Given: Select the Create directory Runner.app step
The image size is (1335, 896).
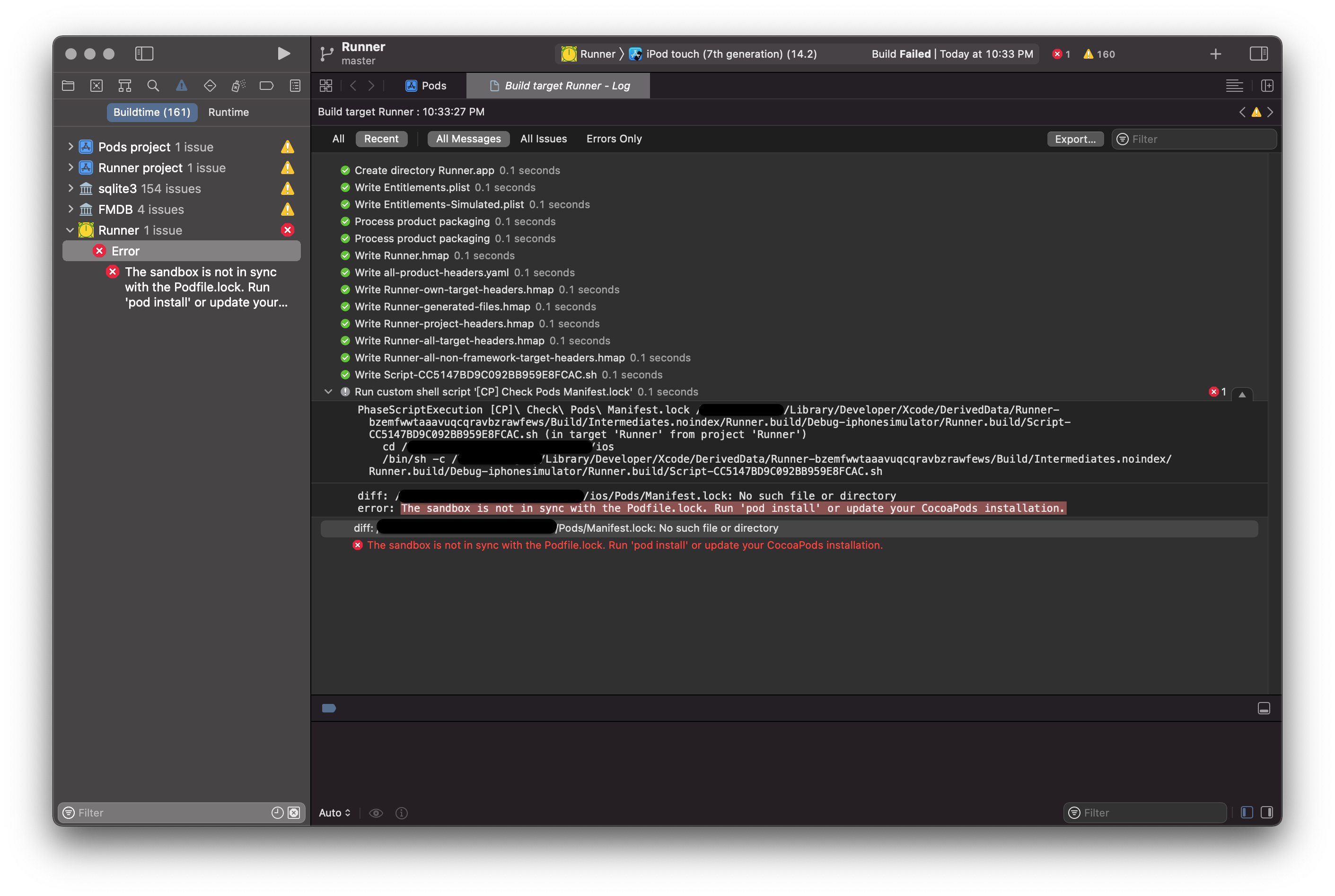Looking at the screenshot, I should [x=450, y=170].
